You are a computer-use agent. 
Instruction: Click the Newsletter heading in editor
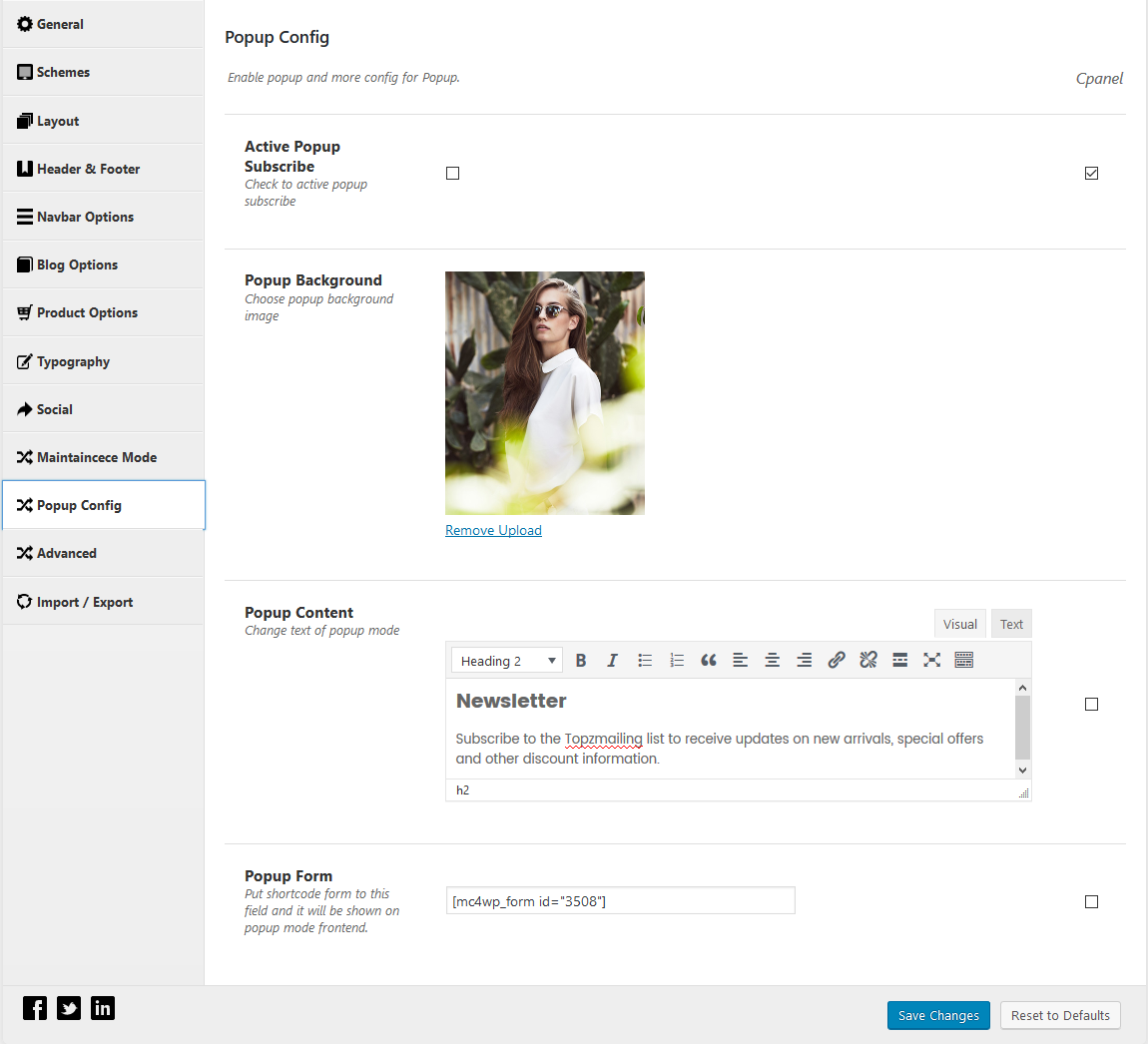tap(511, 701)
